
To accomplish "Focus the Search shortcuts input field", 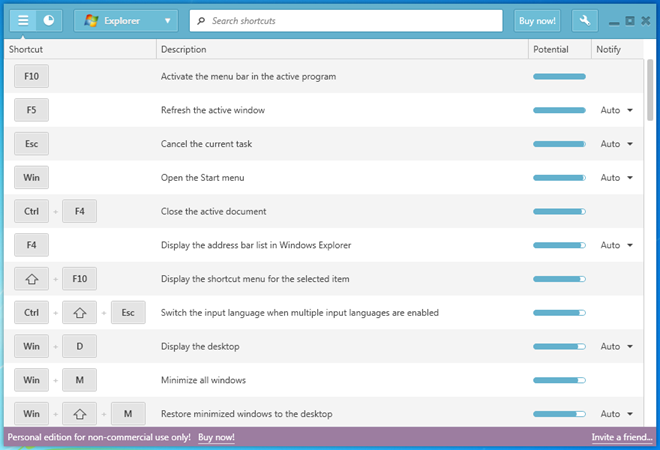I will click(350, 20).
